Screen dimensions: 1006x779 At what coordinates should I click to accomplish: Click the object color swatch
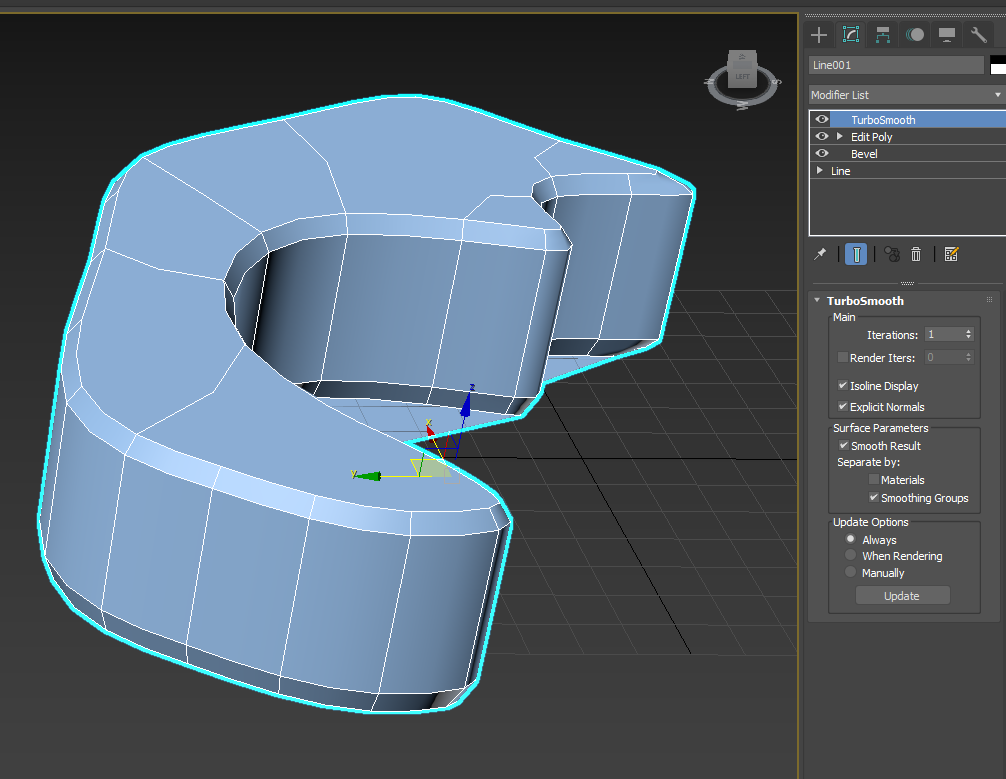(x=997, y=65)
